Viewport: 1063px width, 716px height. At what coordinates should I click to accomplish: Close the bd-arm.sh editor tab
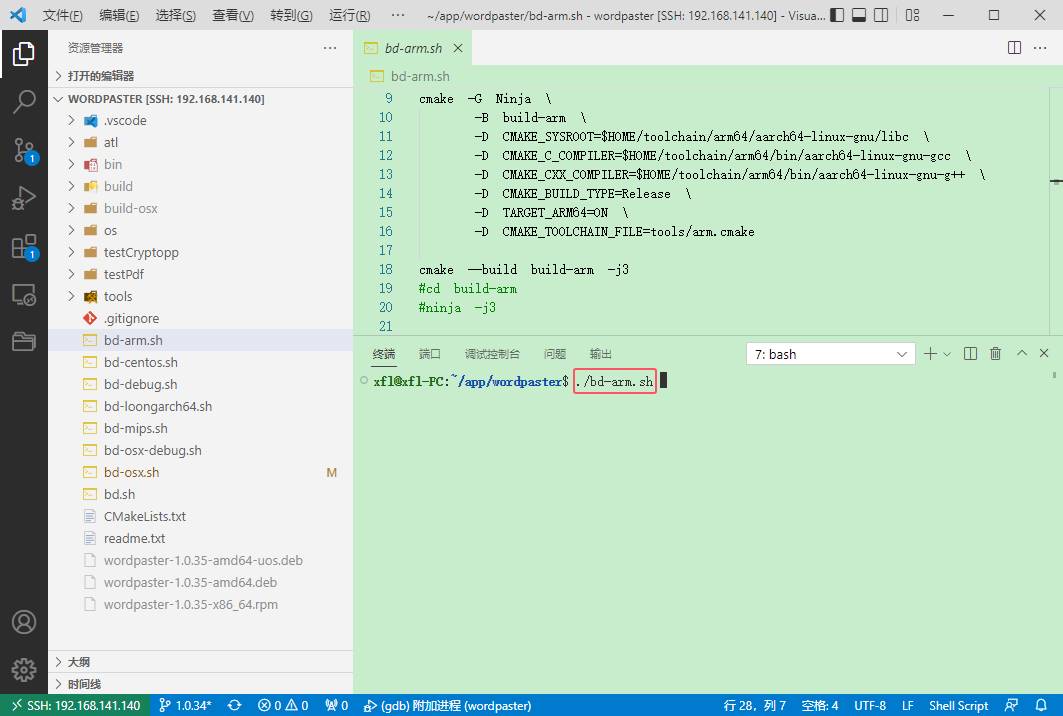458,48
